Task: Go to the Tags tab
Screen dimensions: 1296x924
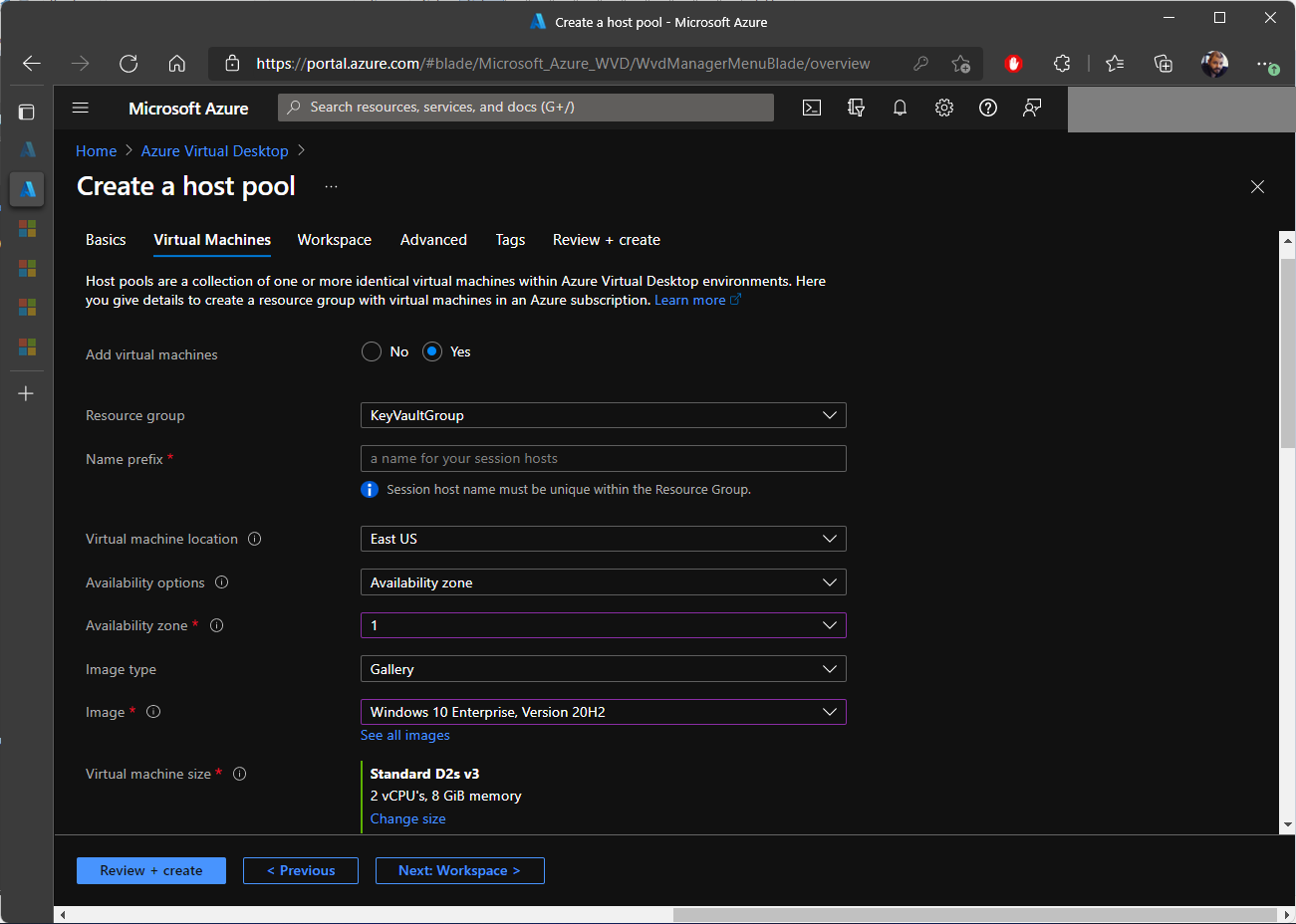Action: (510, 240)
